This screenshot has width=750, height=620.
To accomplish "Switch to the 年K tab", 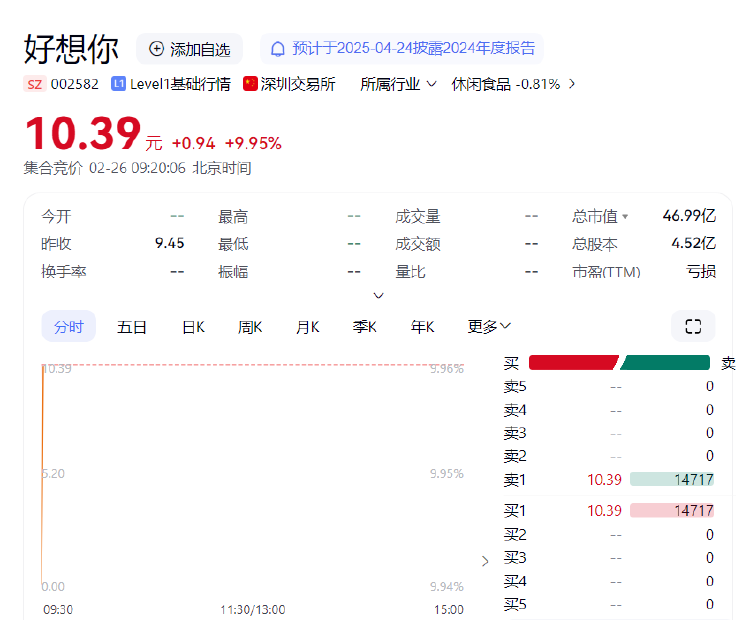I will click(422, 327).
